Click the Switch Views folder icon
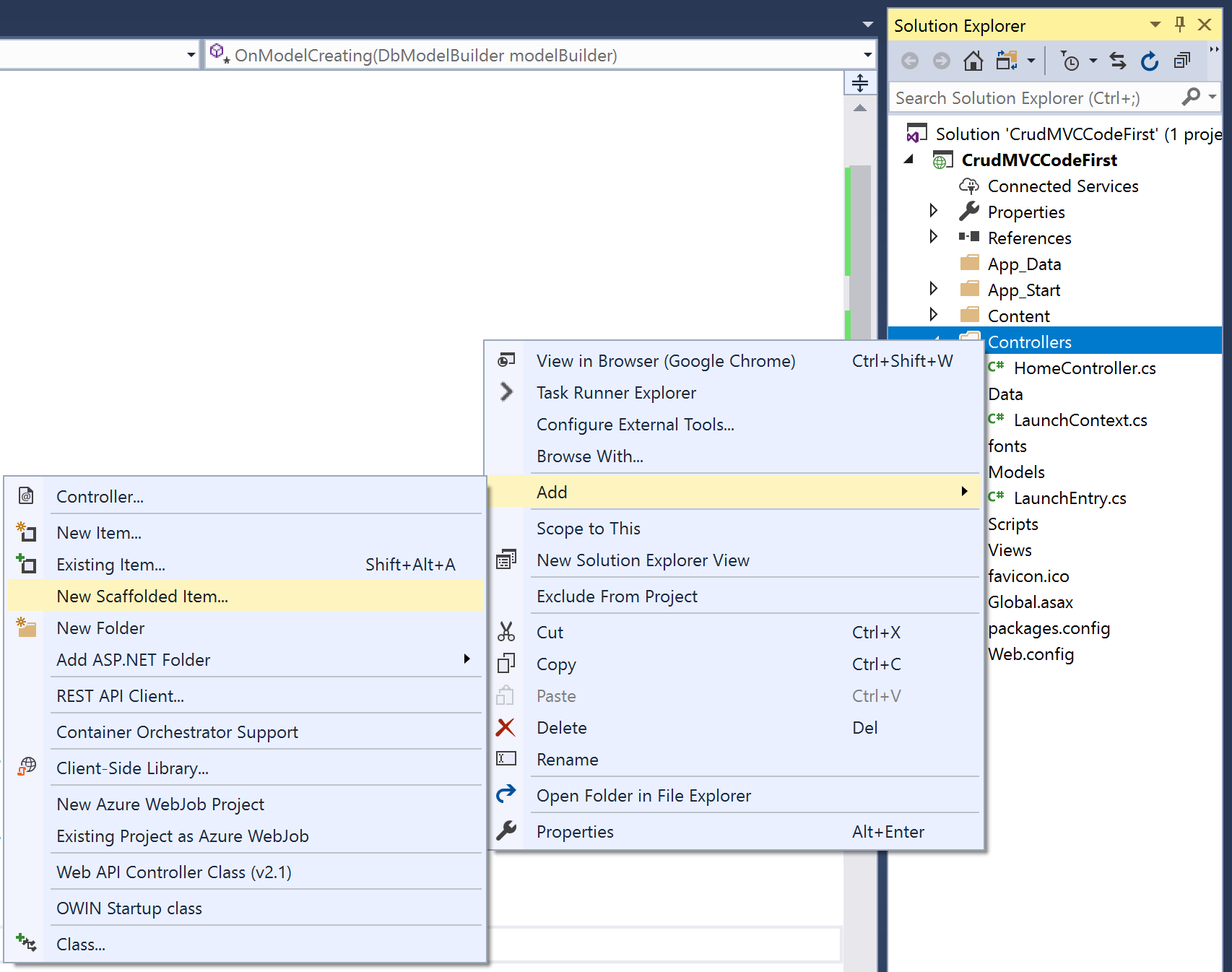Image resolution: width=1232 pixels, height=972 pixels. point(1007,61)
